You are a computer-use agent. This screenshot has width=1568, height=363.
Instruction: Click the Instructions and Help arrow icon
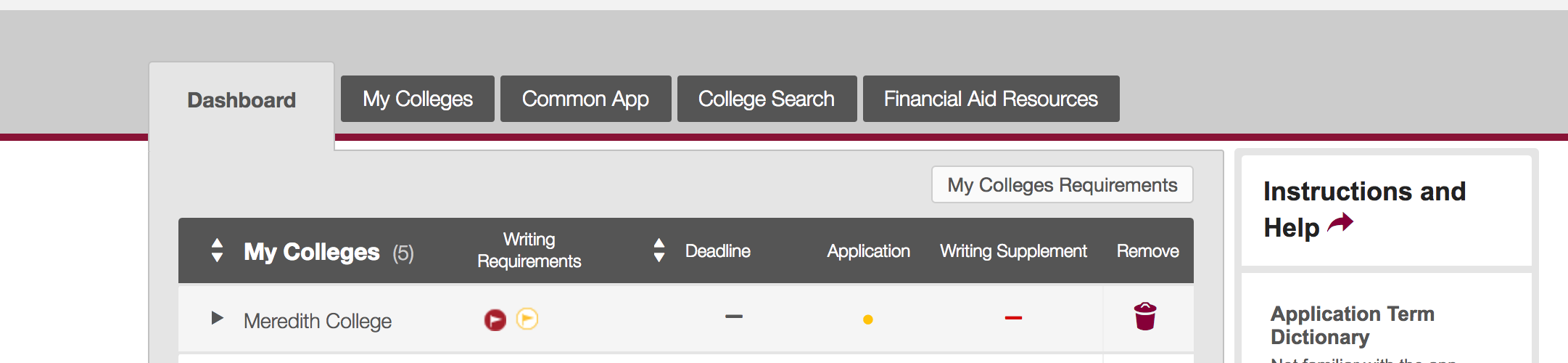coord(1340,223)
